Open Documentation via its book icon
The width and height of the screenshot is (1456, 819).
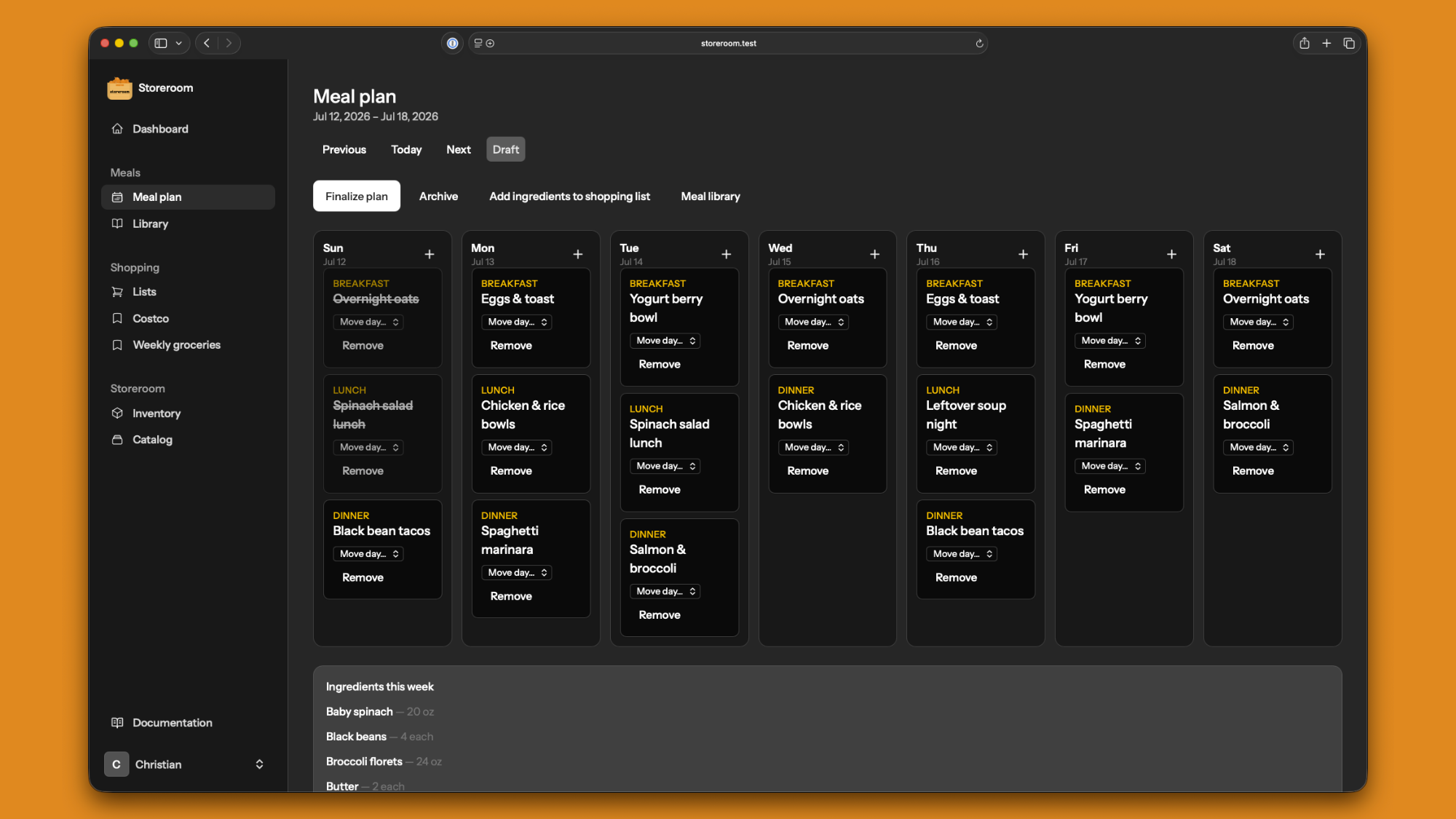(117, 723)
